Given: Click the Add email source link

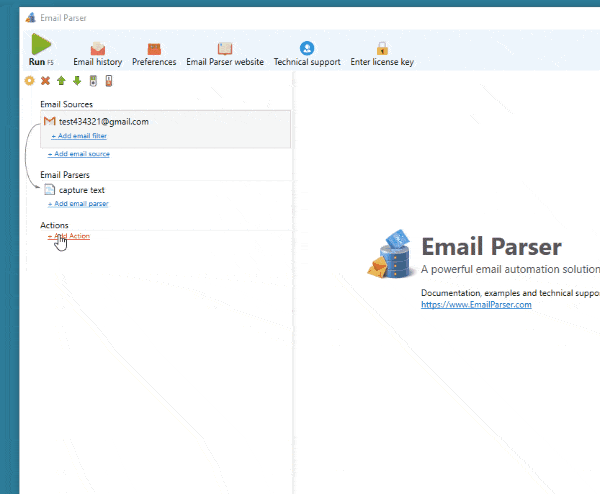Looking at the screenshot, I should pos(79,154).
